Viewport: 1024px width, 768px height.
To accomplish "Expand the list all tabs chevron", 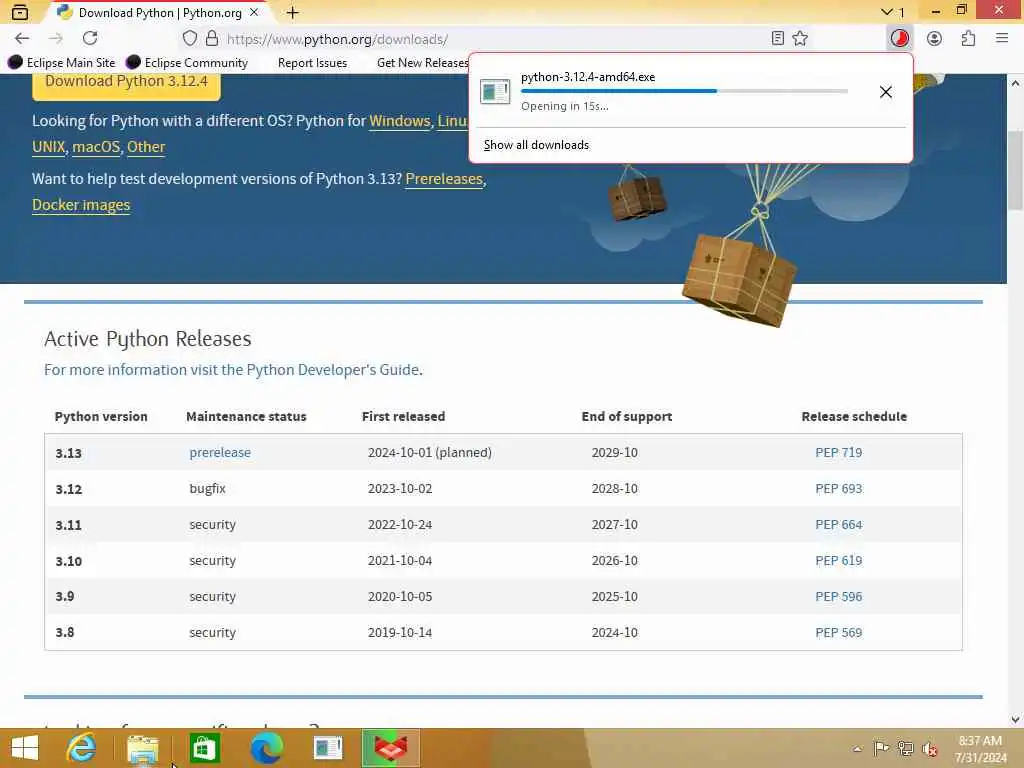I will pos(886,12).
